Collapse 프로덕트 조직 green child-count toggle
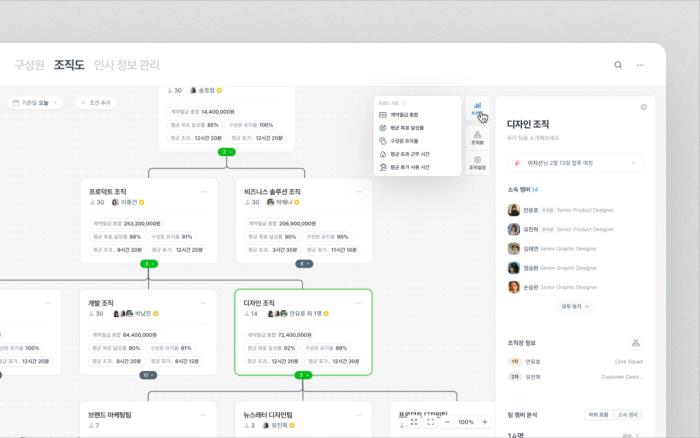This screenshot has height=438, width=700. click(149, 264)
